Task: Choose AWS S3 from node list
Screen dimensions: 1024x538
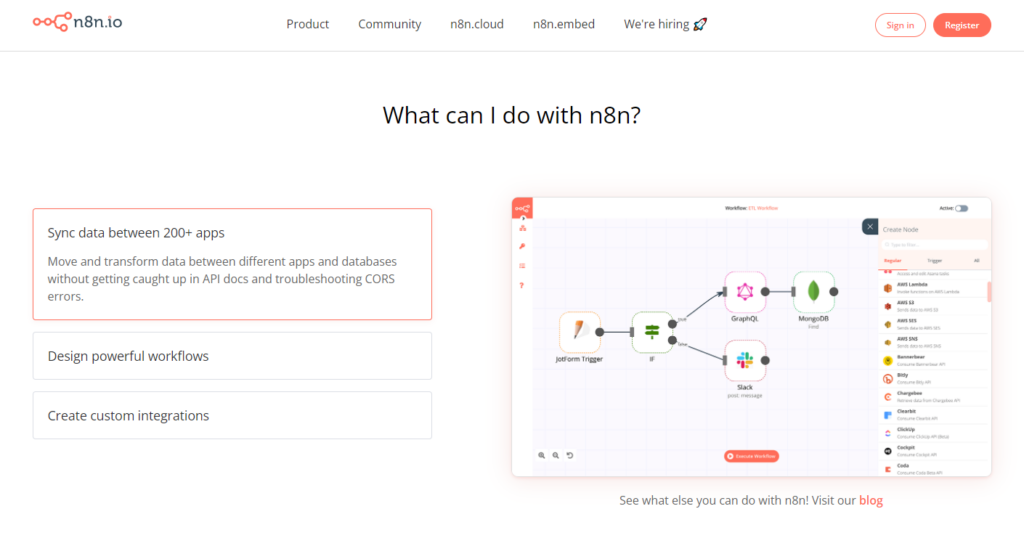Action: pos(934,306)
